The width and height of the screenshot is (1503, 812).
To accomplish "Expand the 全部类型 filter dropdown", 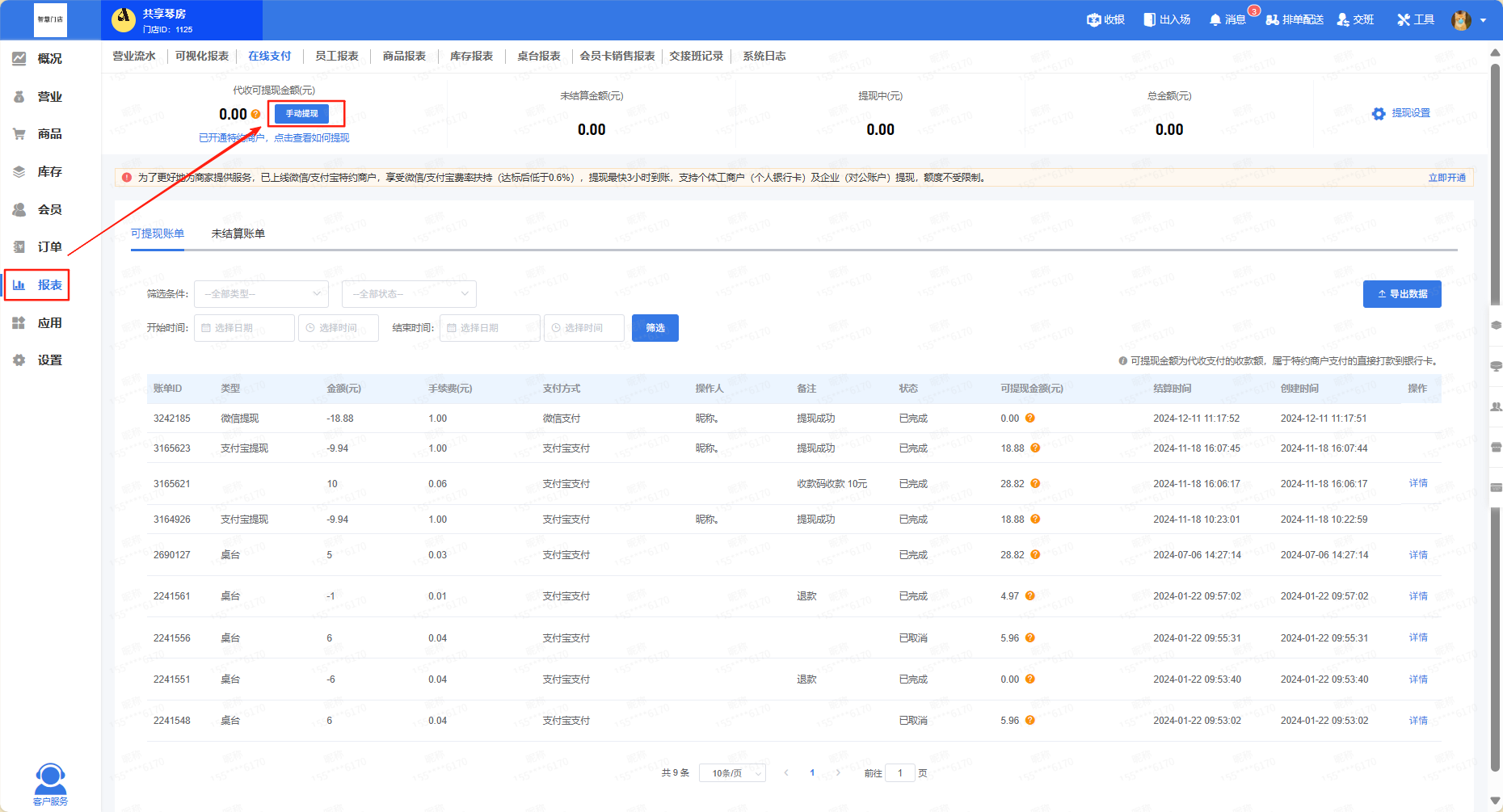I will pos(262,294).
